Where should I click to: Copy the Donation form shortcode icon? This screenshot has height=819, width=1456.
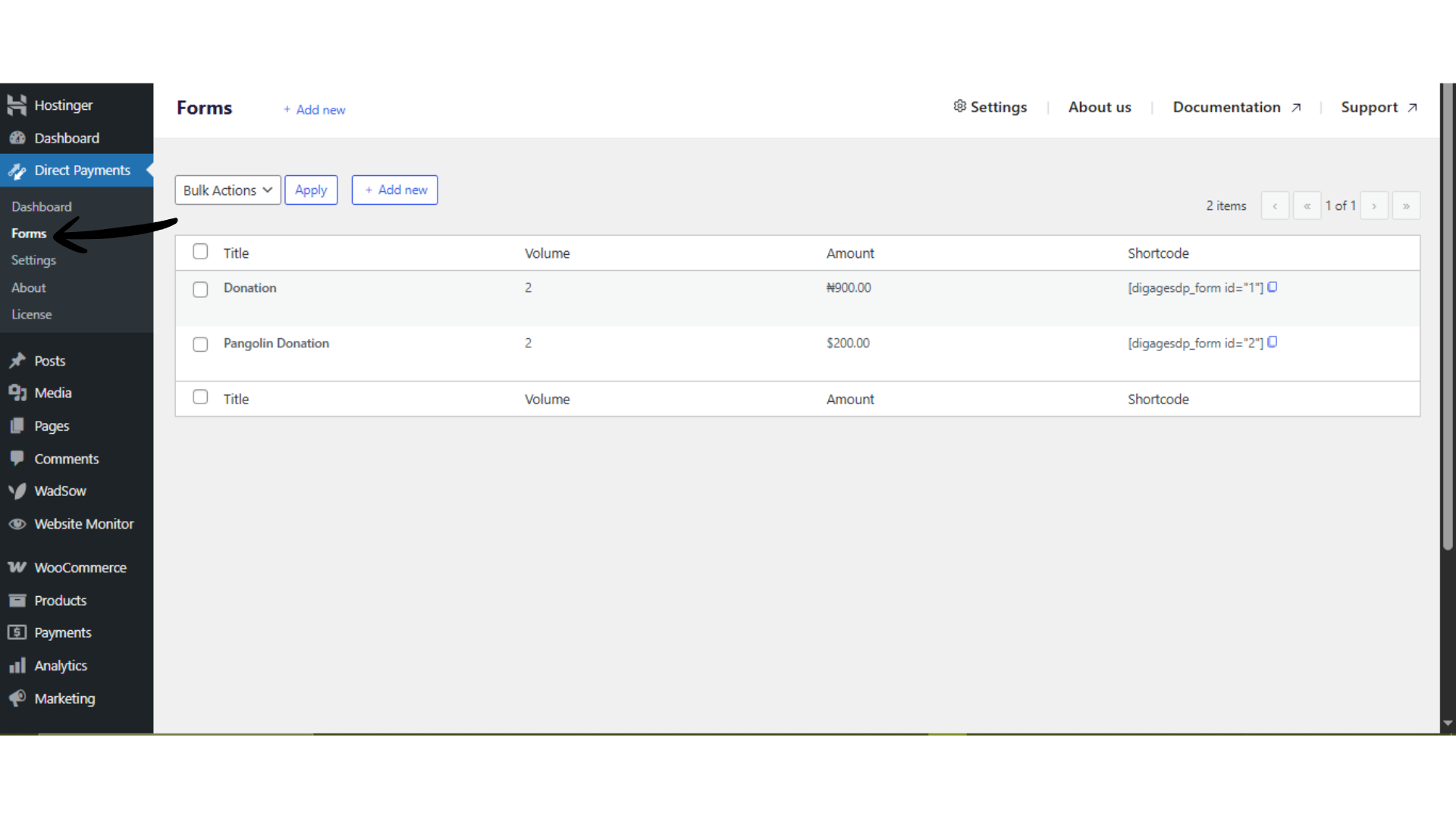point(1272,287)
